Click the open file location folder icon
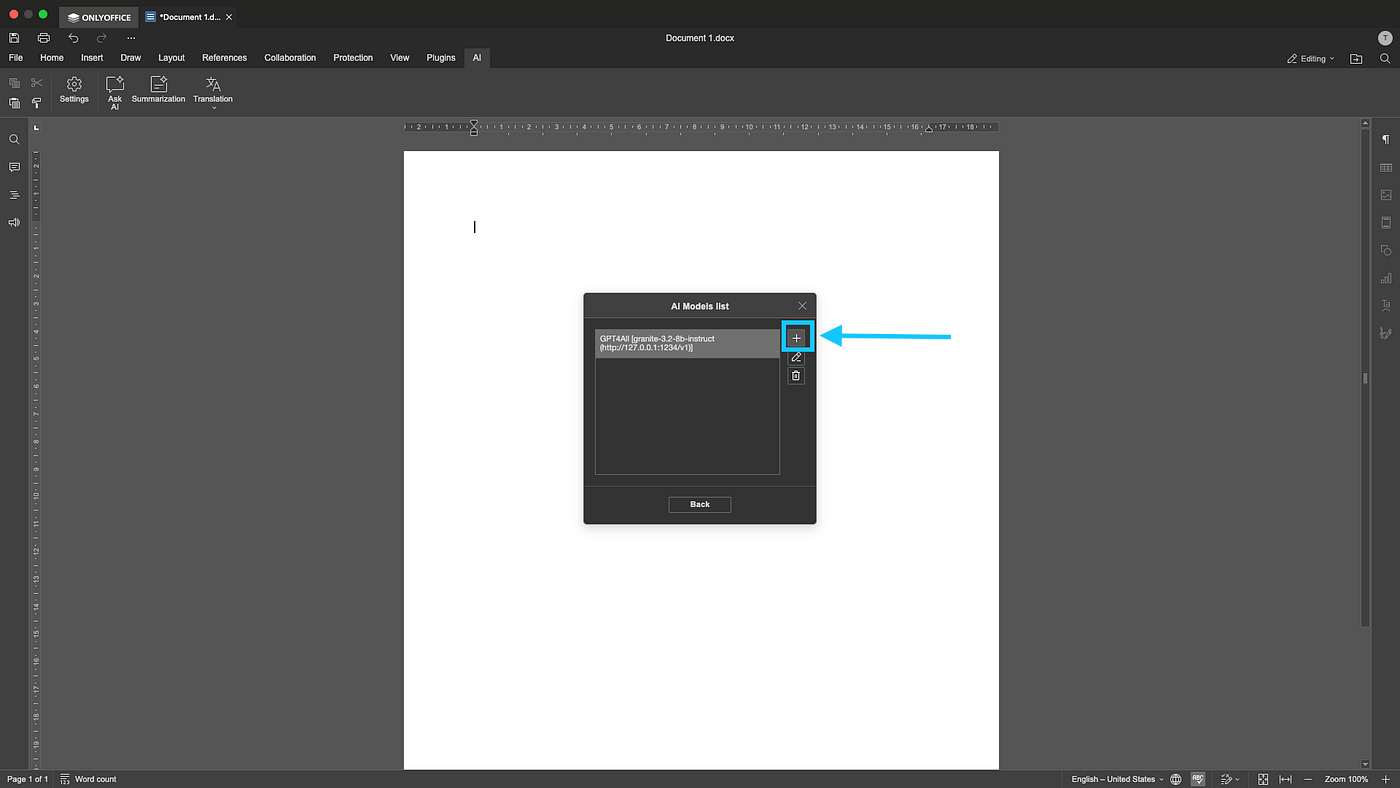Screen dimensions: 1400x788 1356,59
